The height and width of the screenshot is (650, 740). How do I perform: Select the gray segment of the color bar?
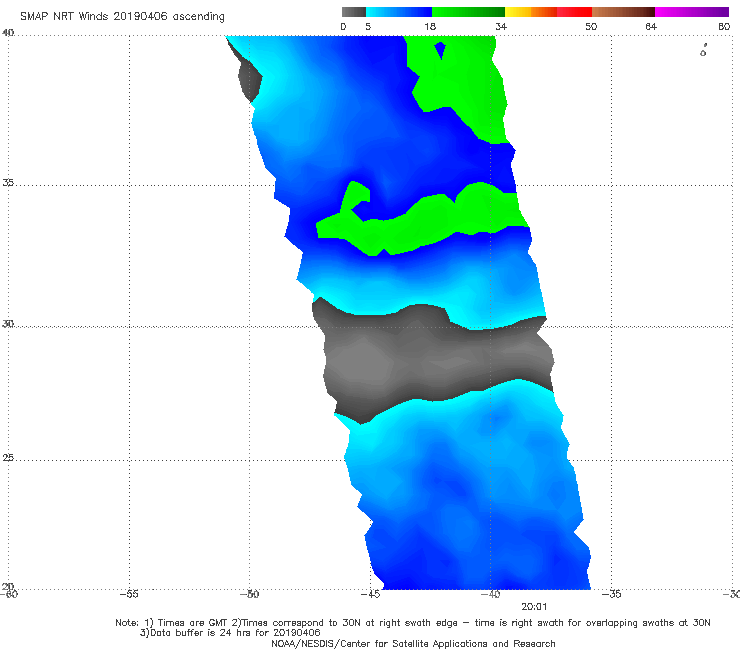[x=353, y=12]
